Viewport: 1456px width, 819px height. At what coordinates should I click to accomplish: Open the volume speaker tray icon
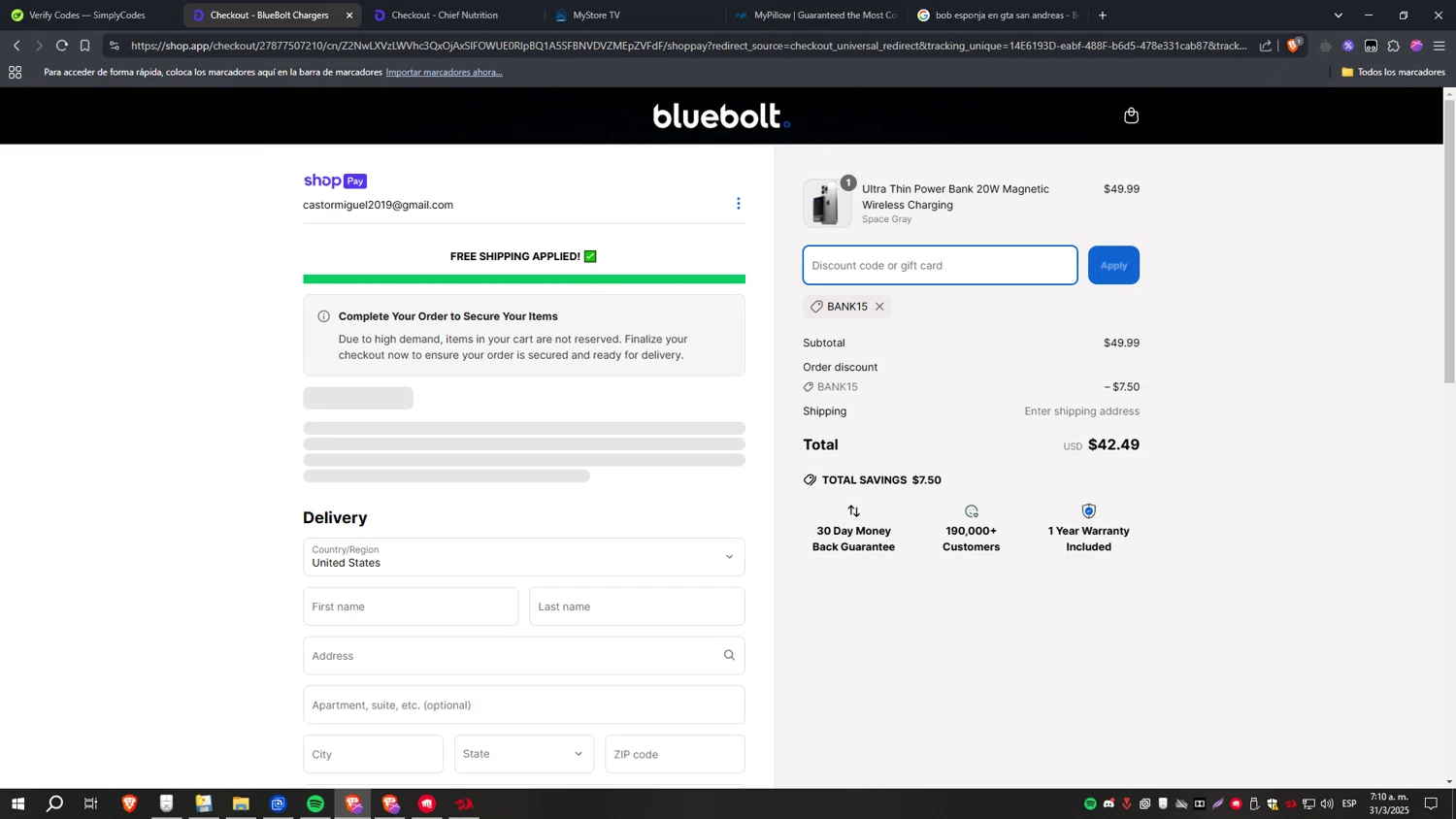(x=1327, y=803)
